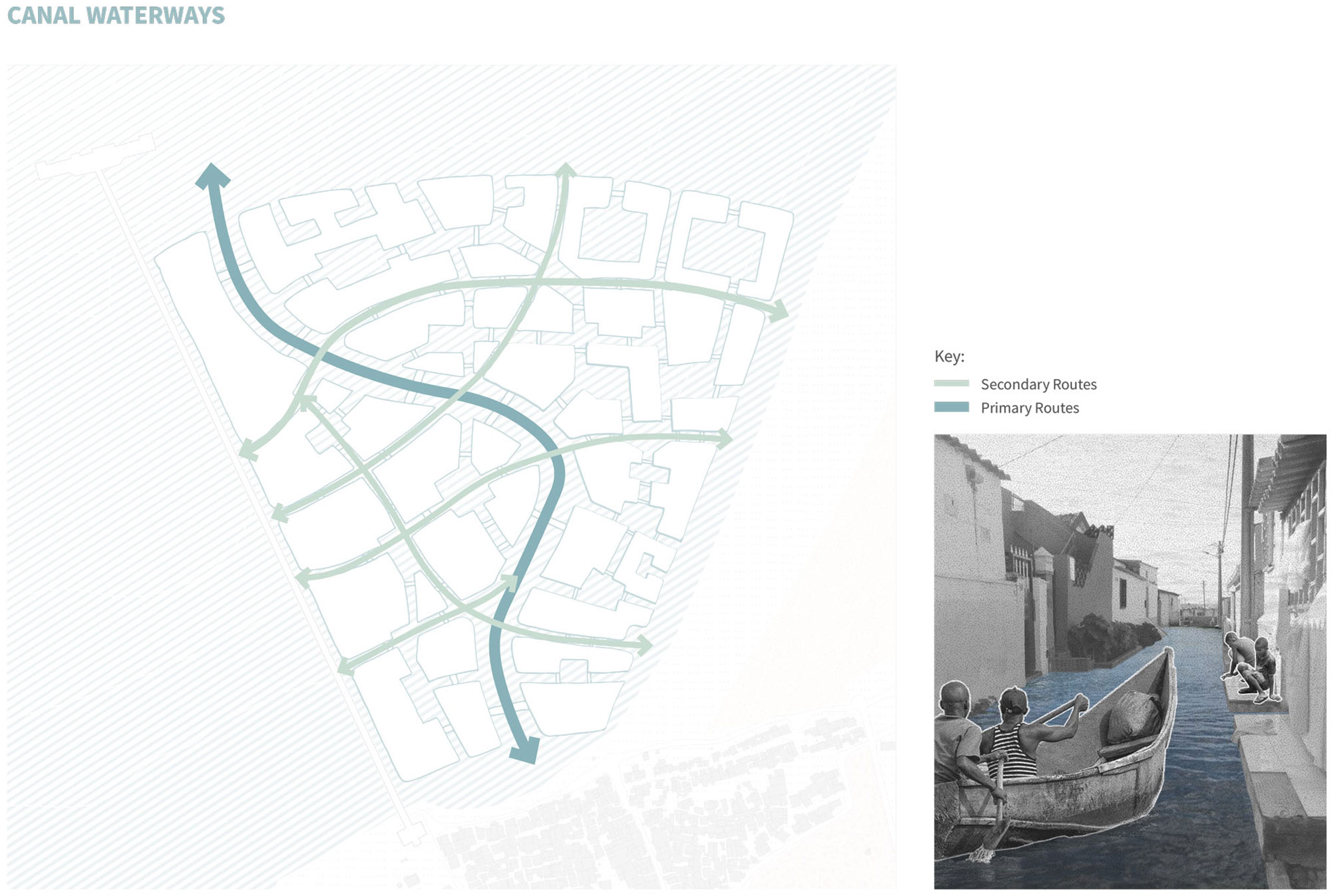Viewport: 1331px width, 896px height.
Task: Click the "CANAL WATERWAYS" title
Action: (x=116, y=15)
